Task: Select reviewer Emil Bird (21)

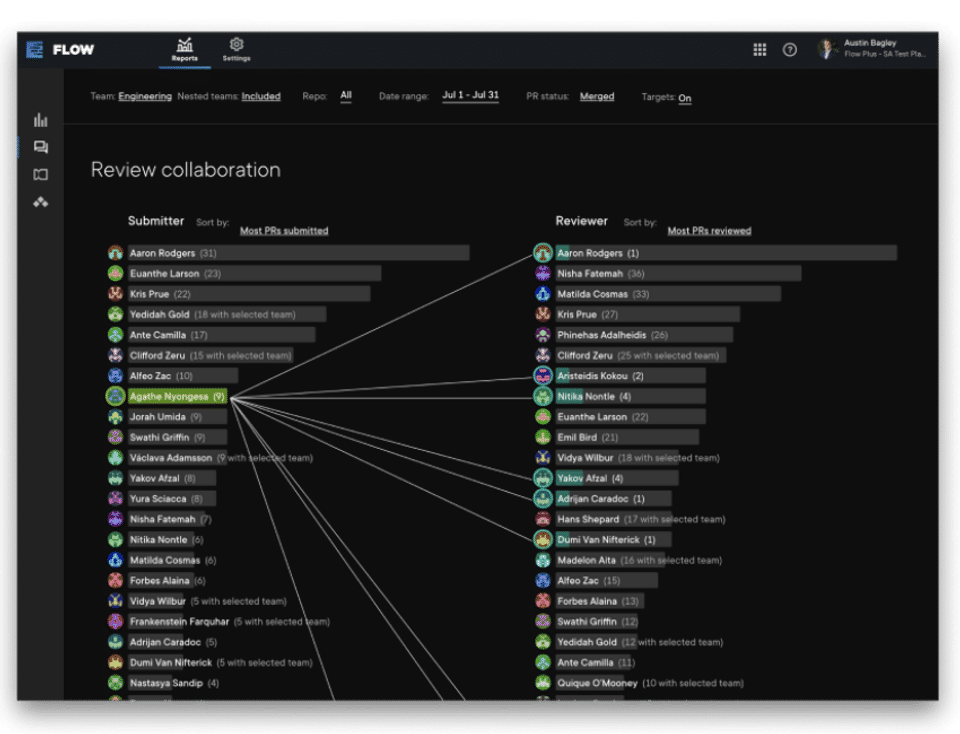Action: [627, 438]
